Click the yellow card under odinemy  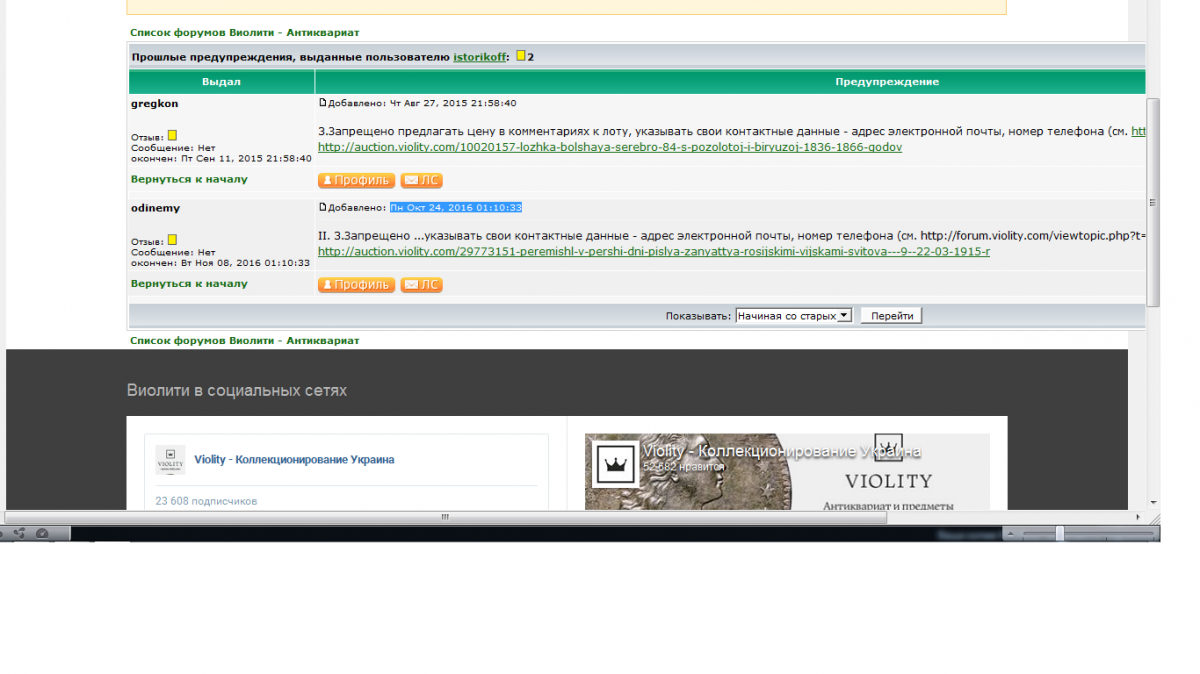click(172, 240)
